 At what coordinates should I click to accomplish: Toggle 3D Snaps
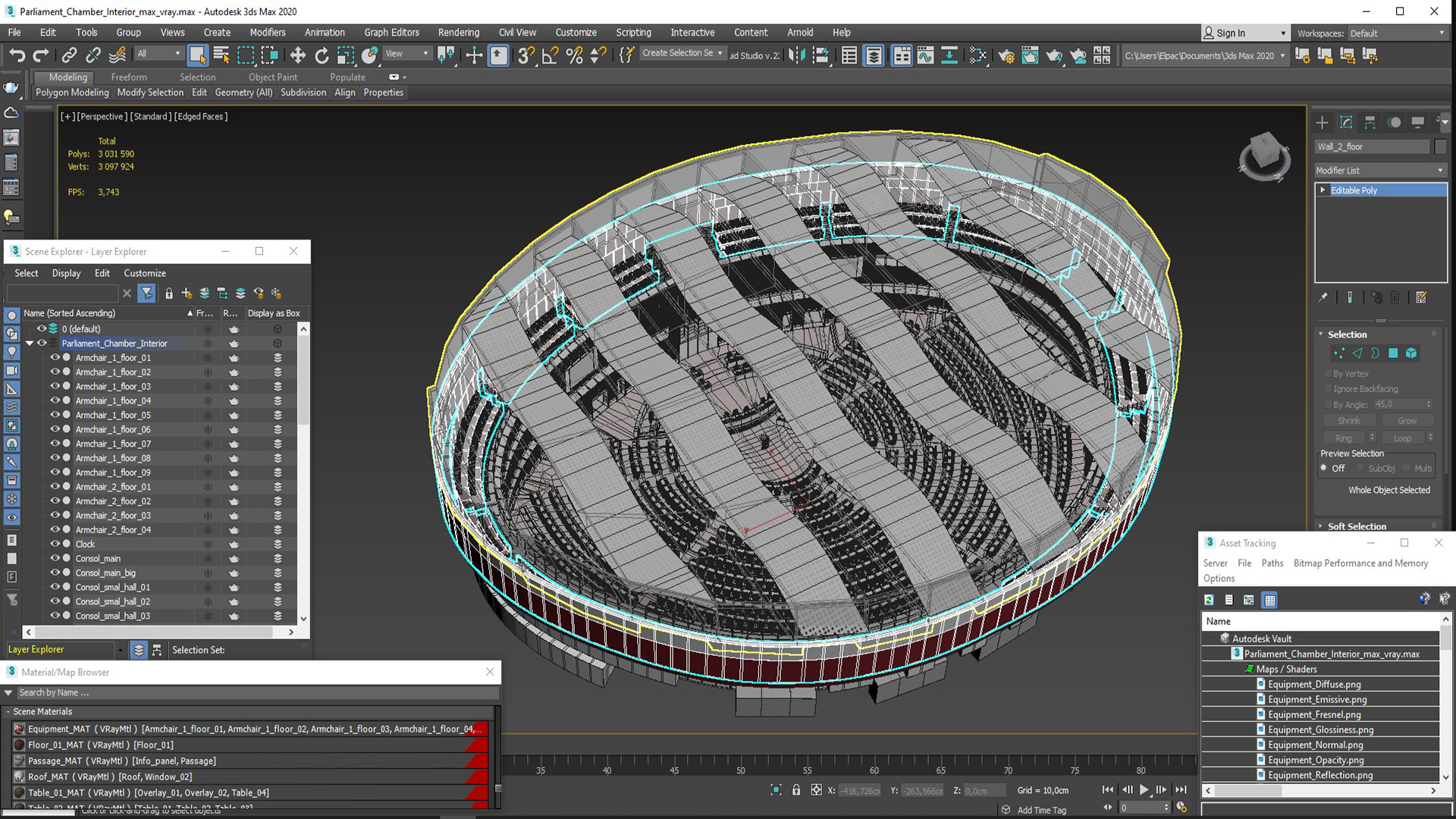(x=526, y=55)
